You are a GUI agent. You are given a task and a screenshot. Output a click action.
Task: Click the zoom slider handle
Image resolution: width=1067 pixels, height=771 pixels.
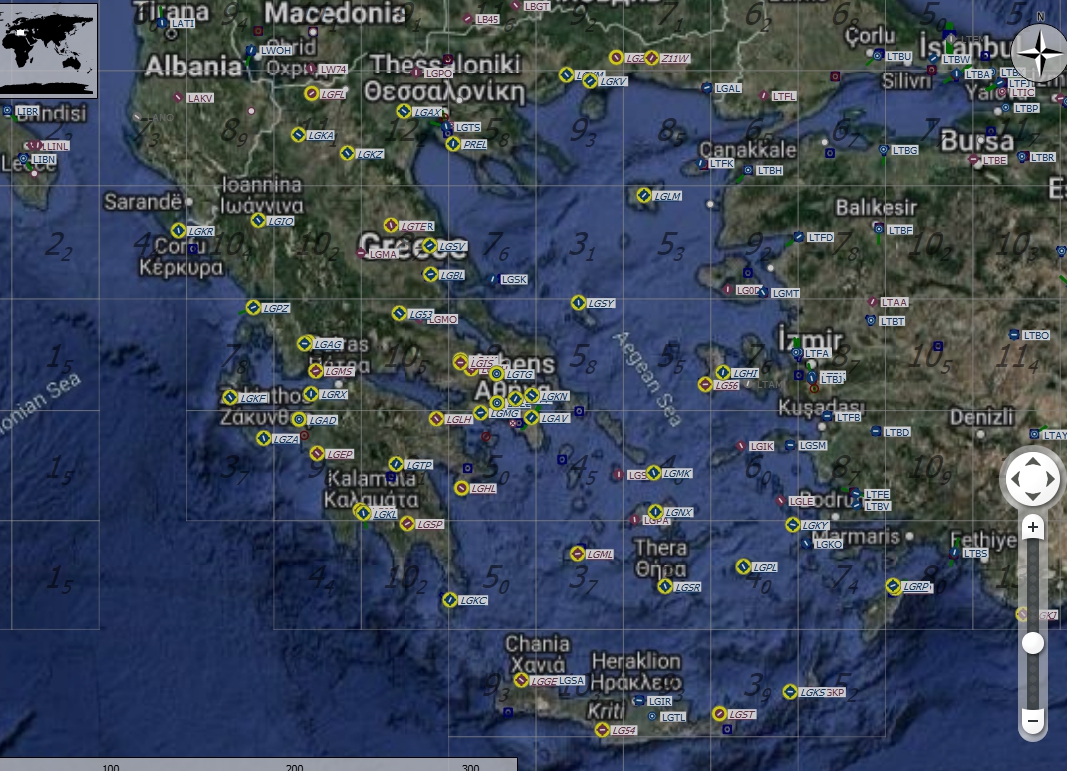coord(1033,642)
